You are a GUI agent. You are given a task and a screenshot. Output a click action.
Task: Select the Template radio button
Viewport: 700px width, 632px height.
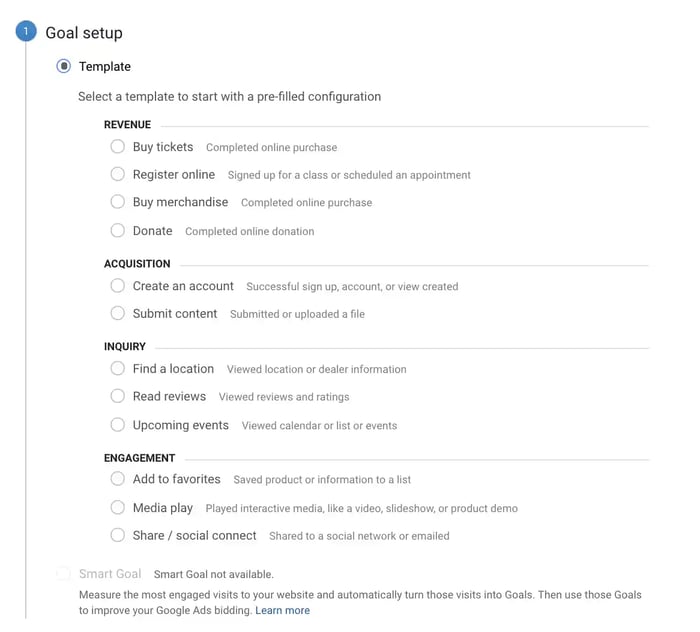coord(64,67)
